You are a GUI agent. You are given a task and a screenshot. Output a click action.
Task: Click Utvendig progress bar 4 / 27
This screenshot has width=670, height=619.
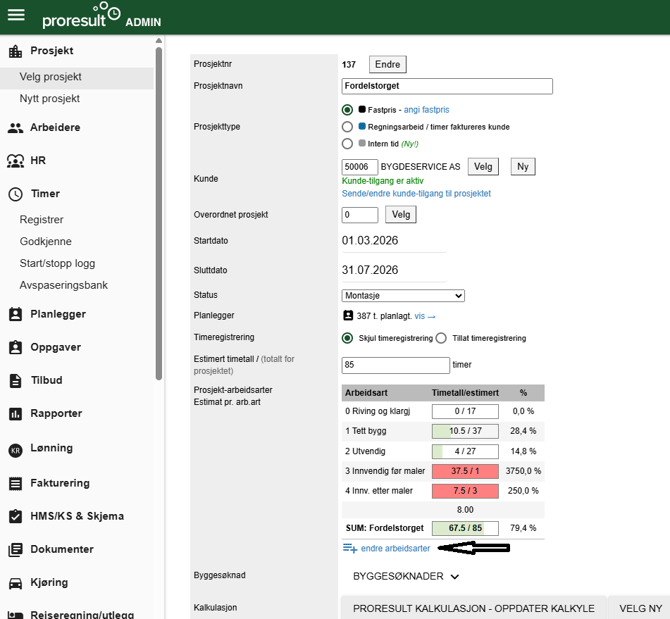[x=465, y=451]
